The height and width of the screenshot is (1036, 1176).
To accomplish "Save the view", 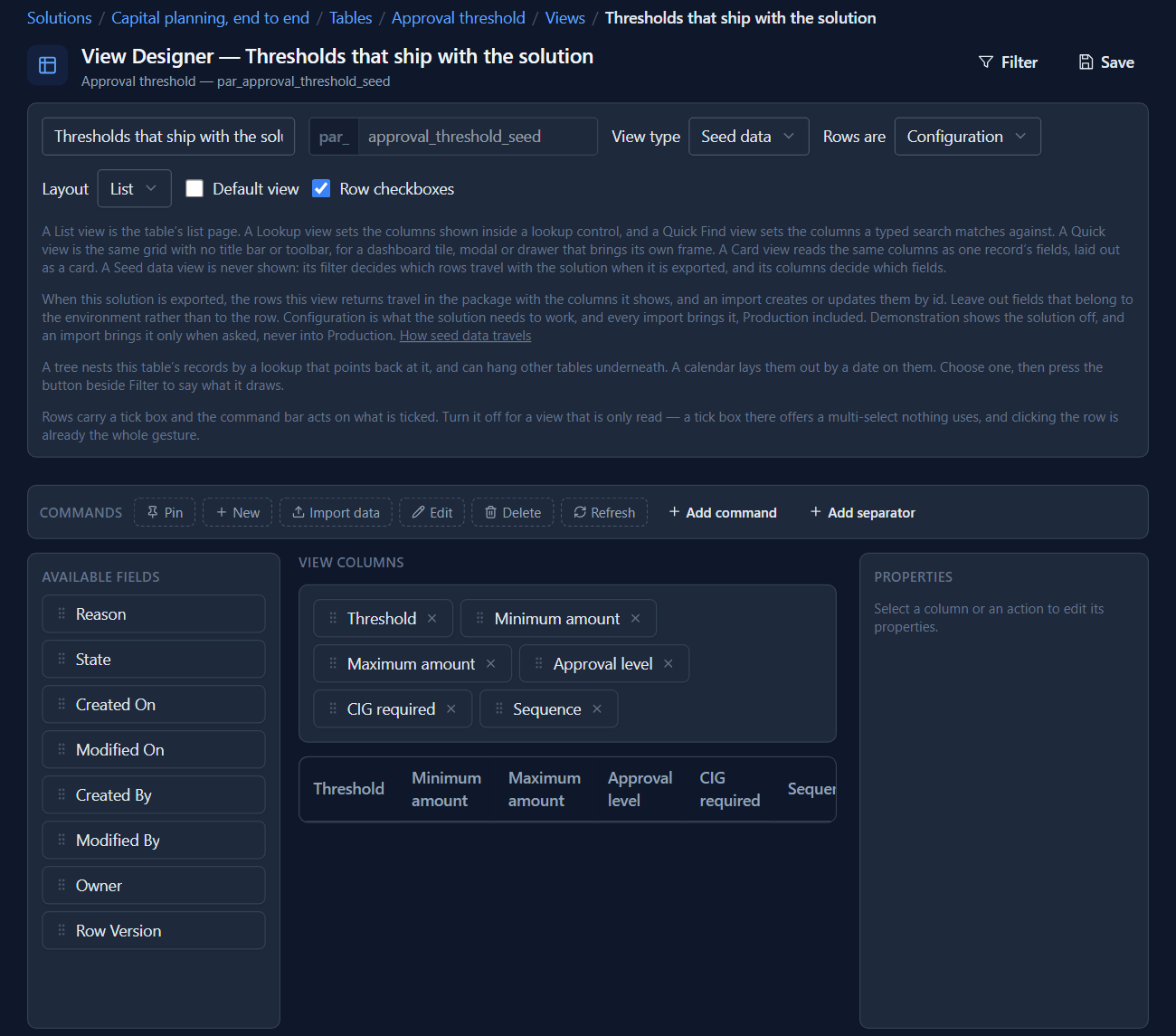I will tap(1106, 62).
